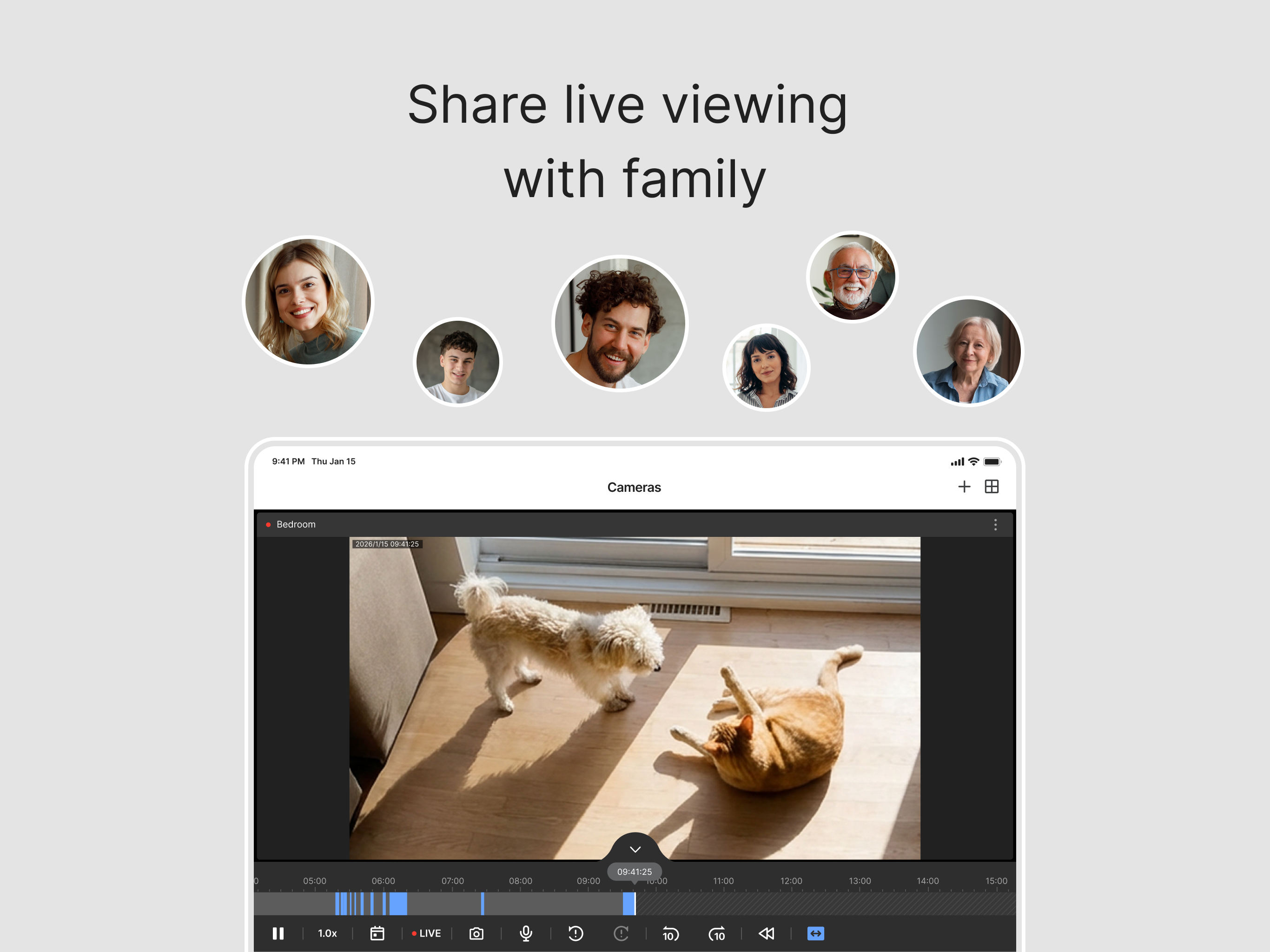Click the Thu Jan 15 status bar date
1270x952 pixels.
[334, 462]
